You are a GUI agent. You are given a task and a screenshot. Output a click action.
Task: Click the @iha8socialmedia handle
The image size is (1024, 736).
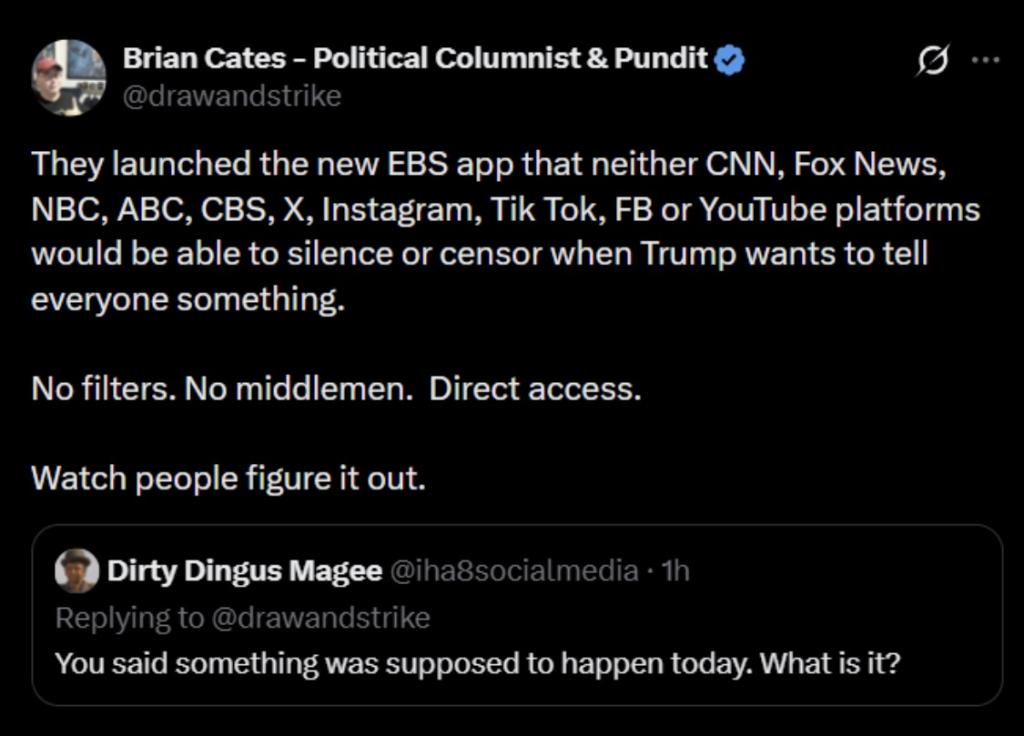tap(512, 571)
